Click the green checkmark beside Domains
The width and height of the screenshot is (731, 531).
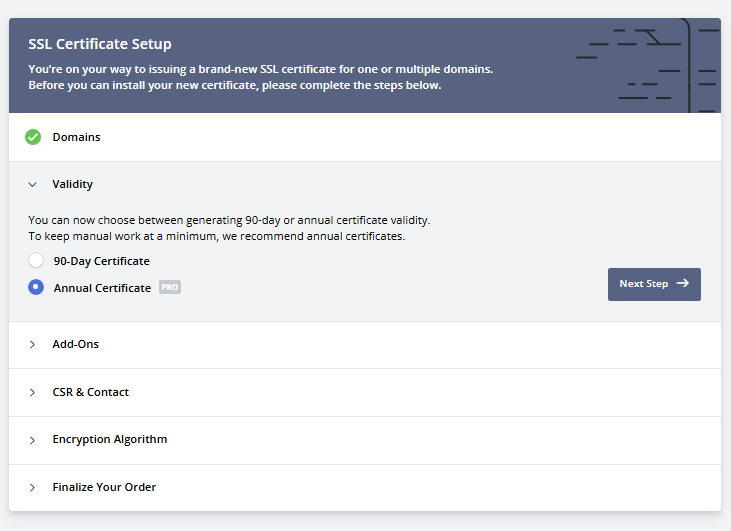(x=33, y=137)
